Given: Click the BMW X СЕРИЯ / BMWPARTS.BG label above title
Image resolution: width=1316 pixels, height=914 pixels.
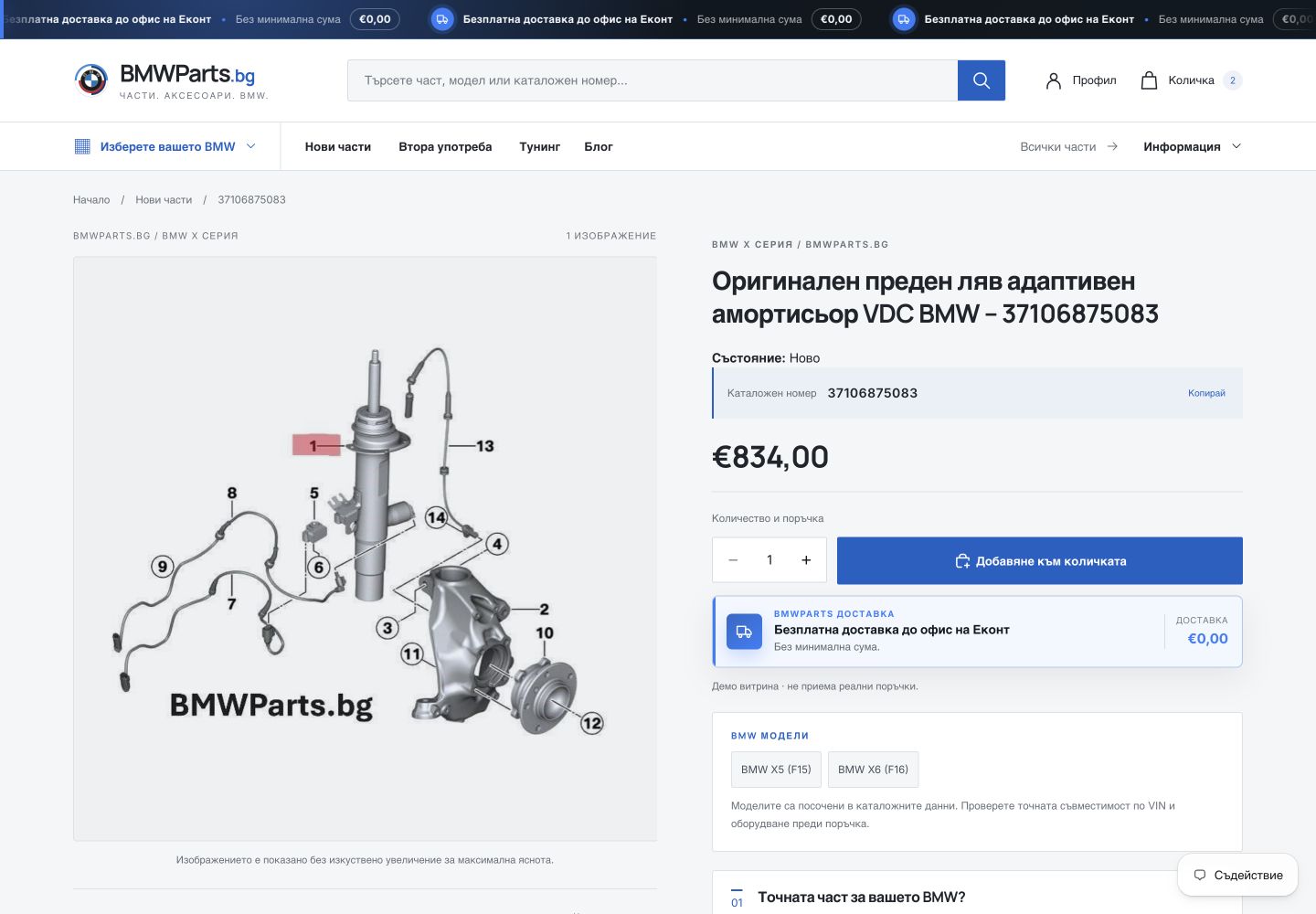Looking at the screenshot, I should (801, 245).
